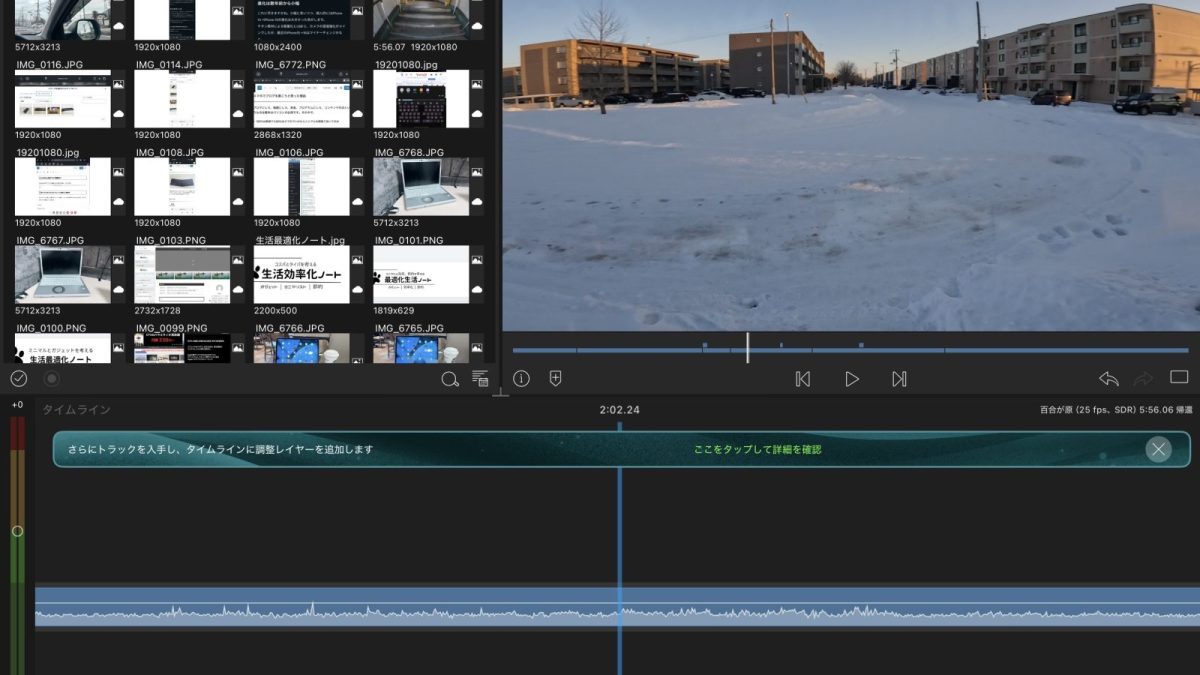Screen dimensions: 1200x675
Task: Toggle the record circle button
Action: tap(52, 378)
